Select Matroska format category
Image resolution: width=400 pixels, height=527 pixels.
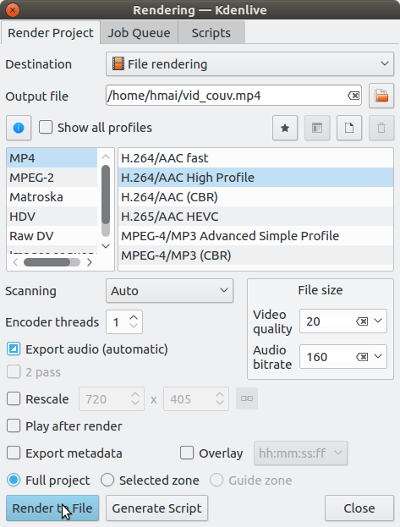52,197
